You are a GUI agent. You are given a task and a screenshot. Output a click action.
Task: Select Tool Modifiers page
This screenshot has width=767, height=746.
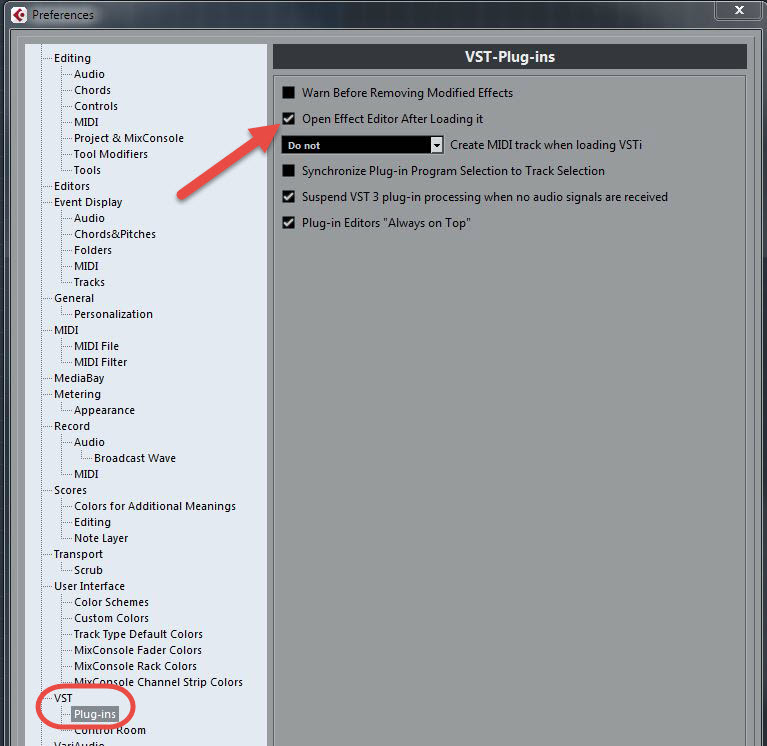(x=111, y=154)
